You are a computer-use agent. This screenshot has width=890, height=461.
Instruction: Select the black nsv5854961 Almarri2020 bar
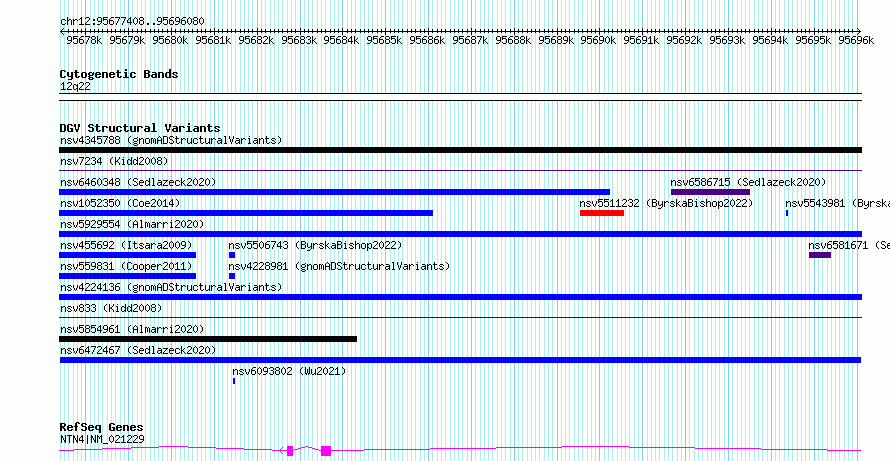tap(208, 339)
